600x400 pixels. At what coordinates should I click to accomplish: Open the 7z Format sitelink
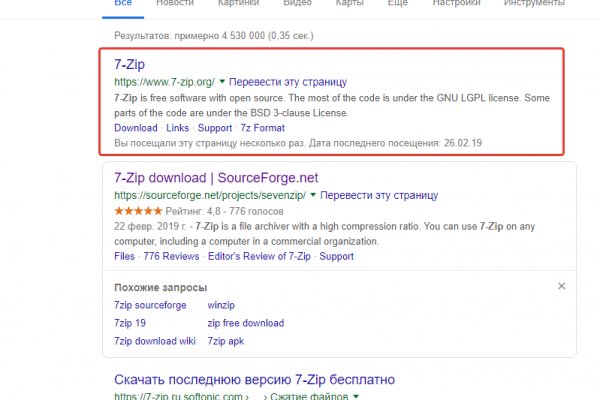click(262, 128)
